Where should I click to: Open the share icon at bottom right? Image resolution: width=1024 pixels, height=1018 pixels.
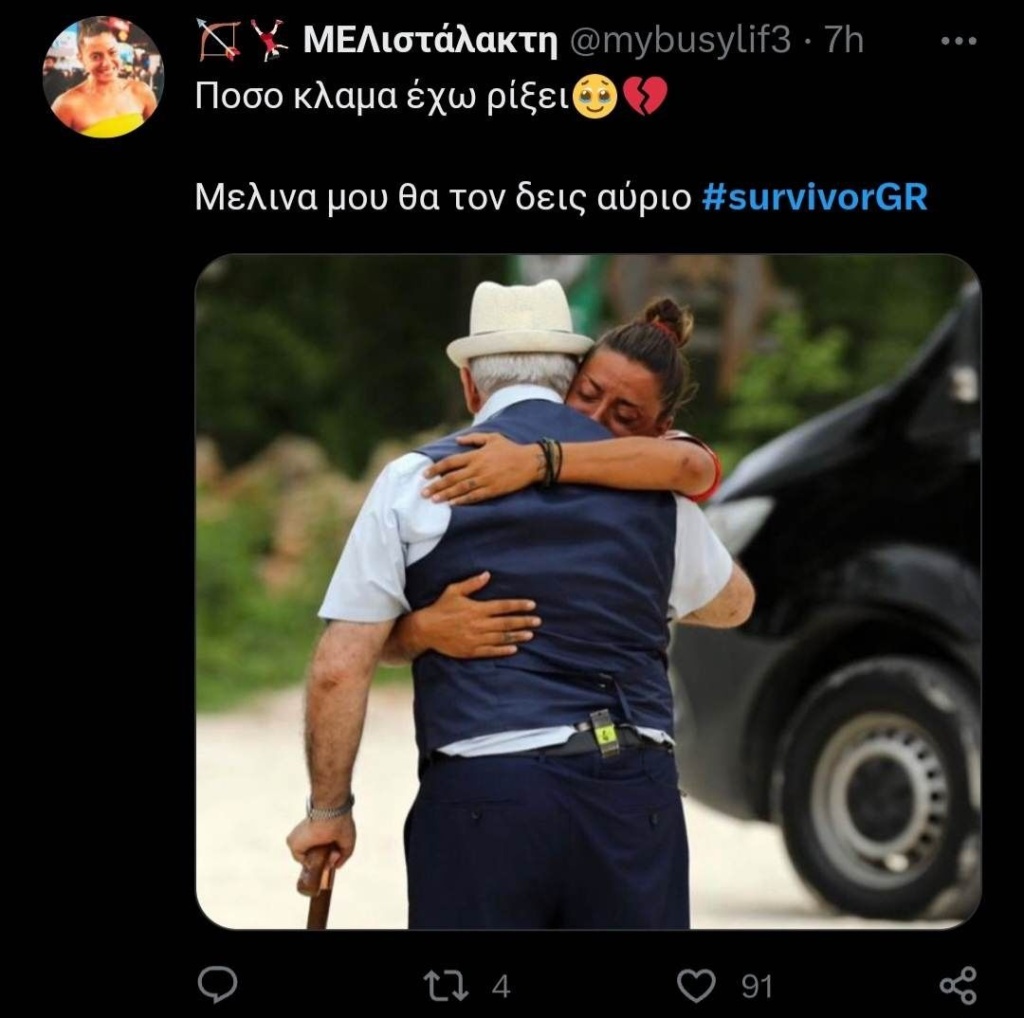(x=958, y=985)
